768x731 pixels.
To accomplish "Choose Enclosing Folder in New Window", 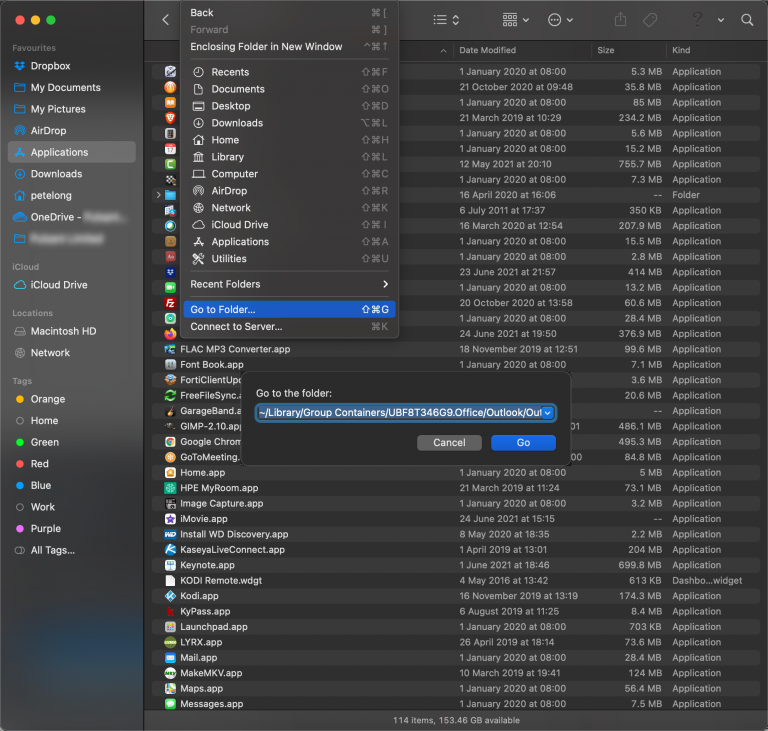I will pos(289,47).
